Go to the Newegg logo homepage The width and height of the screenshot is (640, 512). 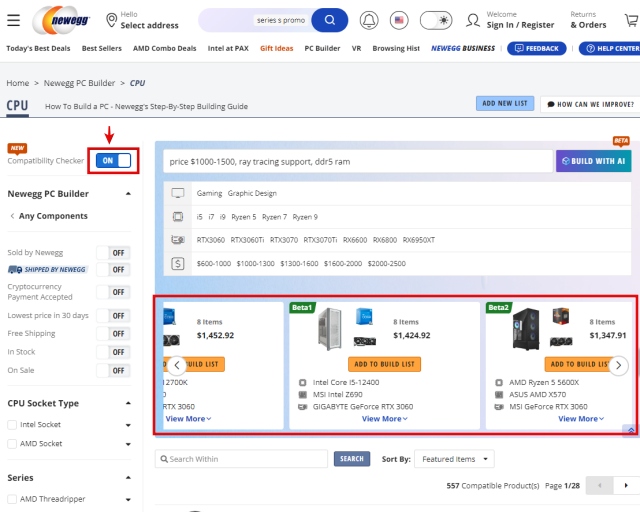pyautogui.click(x=61, y=20)
